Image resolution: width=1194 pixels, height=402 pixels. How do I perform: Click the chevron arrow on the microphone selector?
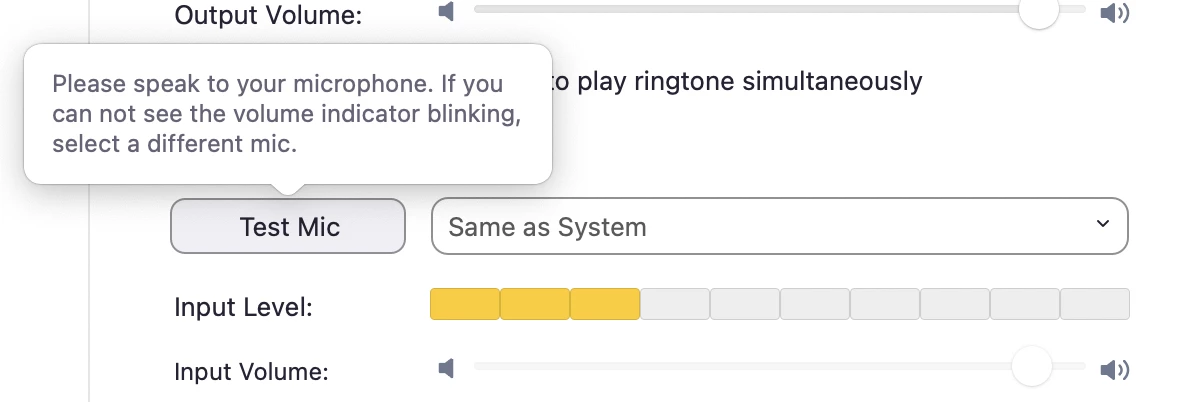(1103, 224)
